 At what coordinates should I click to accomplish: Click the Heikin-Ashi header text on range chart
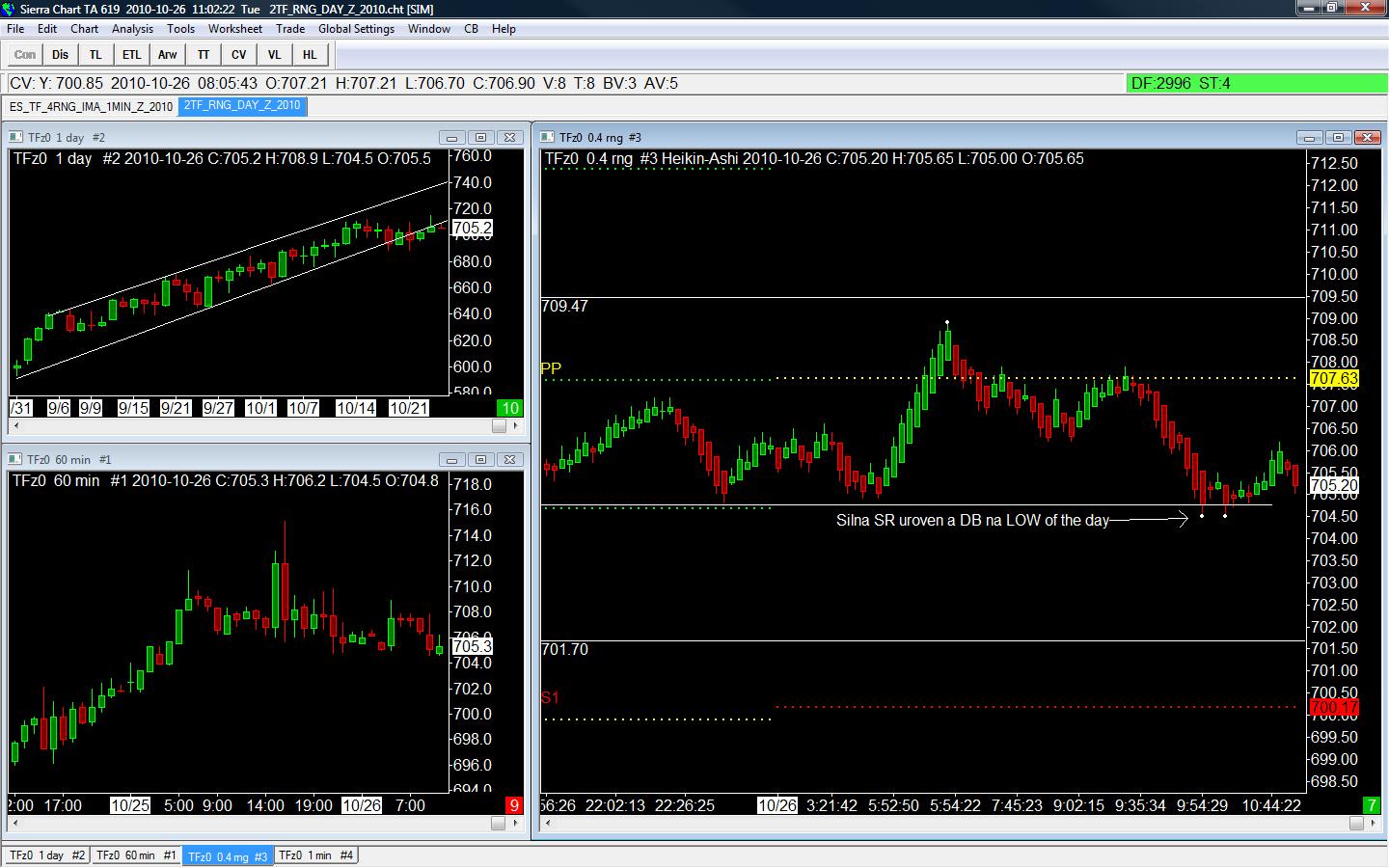(x=699, y=158)
